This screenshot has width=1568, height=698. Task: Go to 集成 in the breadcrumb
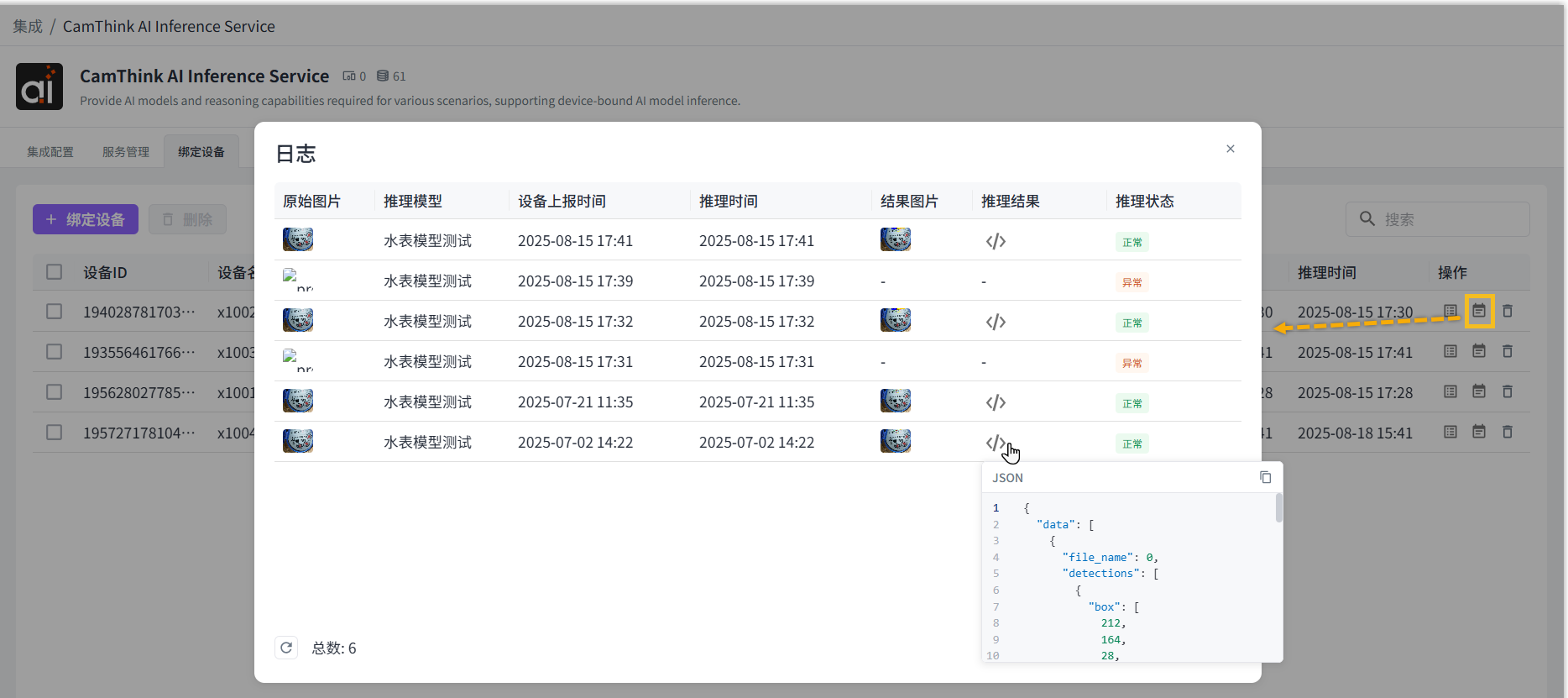click(28, 26)
